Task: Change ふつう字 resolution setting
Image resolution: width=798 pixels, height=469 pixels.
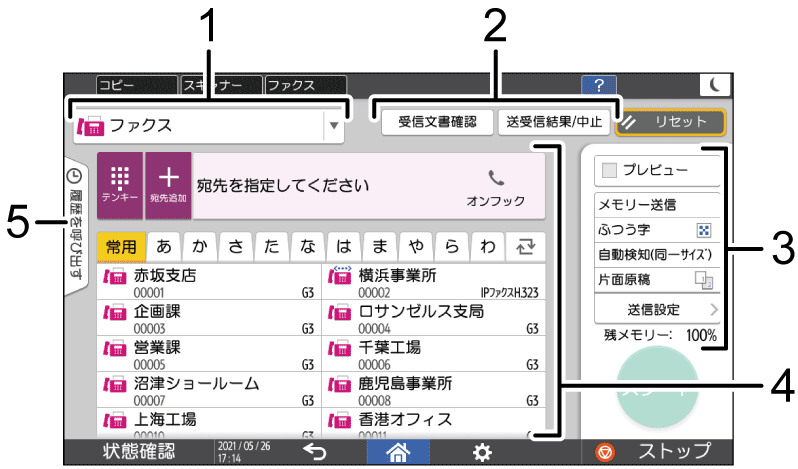Action: click(x=657, y=230)
